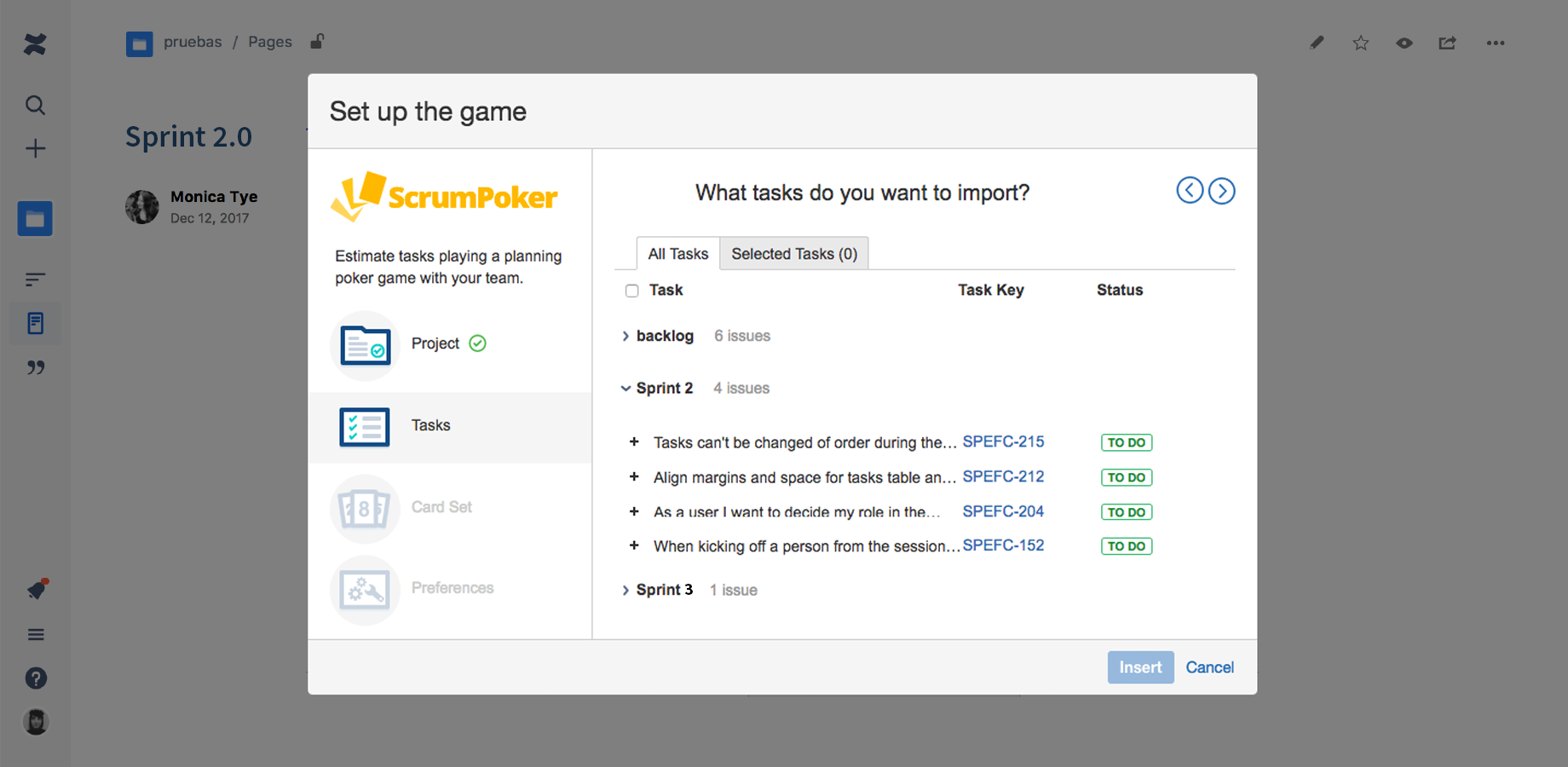
Task: Open the pages icon in sidebar
Action: [35, 323]
